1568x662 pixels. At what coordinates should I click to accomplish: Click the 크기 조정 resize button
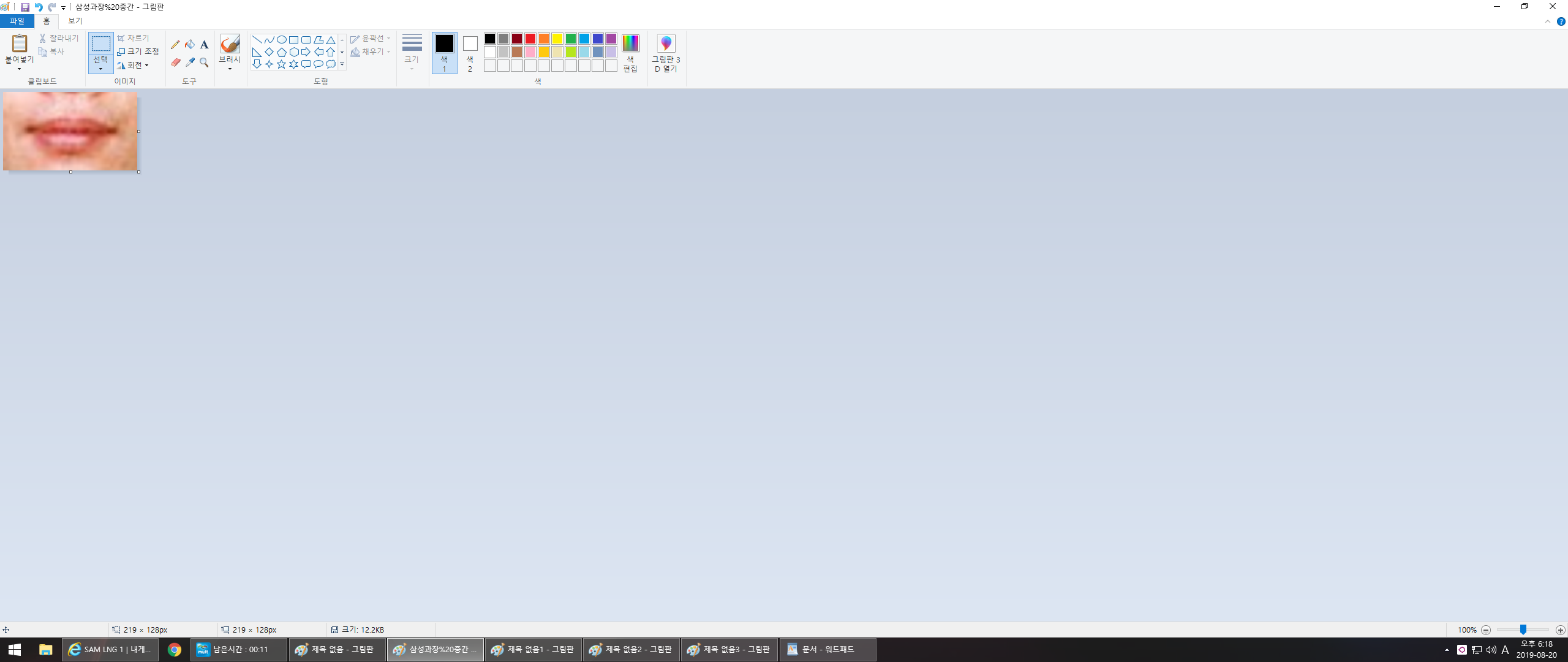click(138, 51)
